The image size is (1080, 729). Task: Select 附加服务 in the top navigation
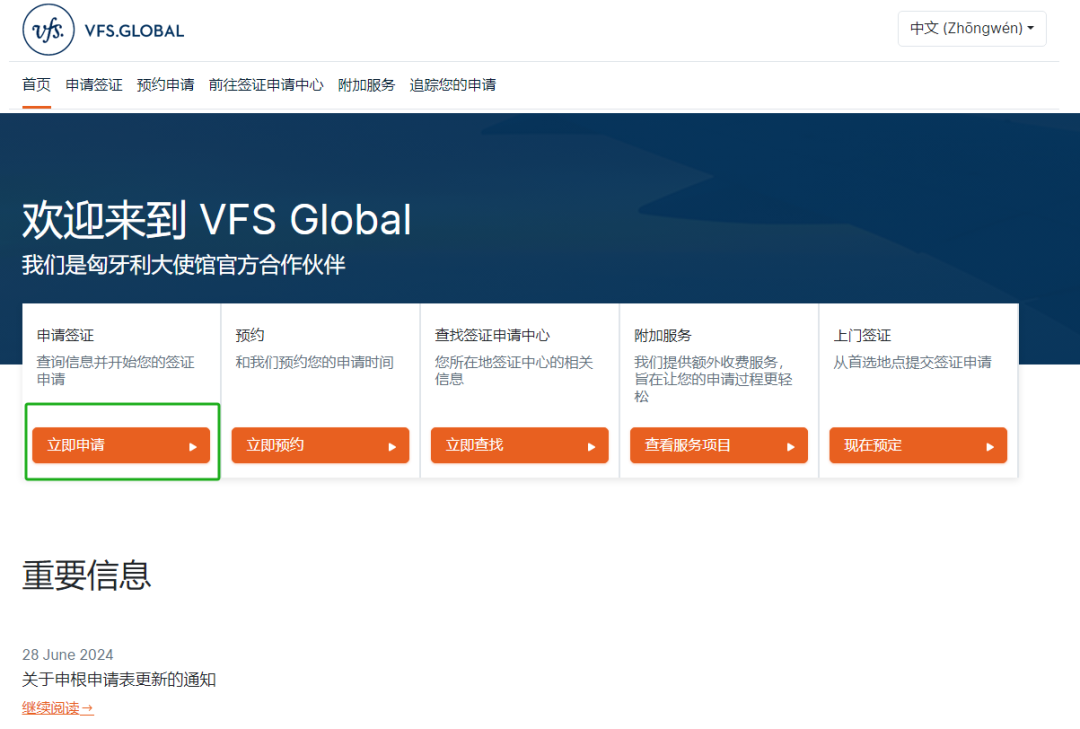(x=366, y=85)
